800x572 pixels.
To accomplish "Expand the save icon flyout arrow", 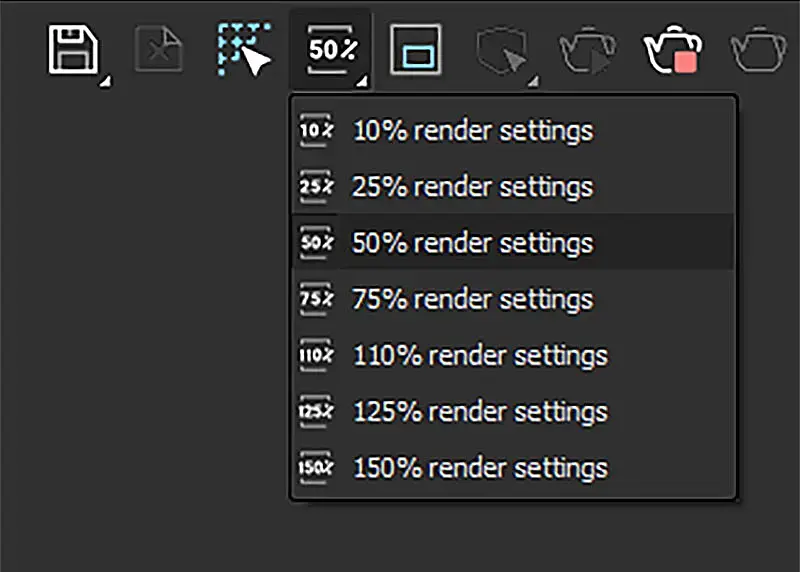I will tap(103, 80).
